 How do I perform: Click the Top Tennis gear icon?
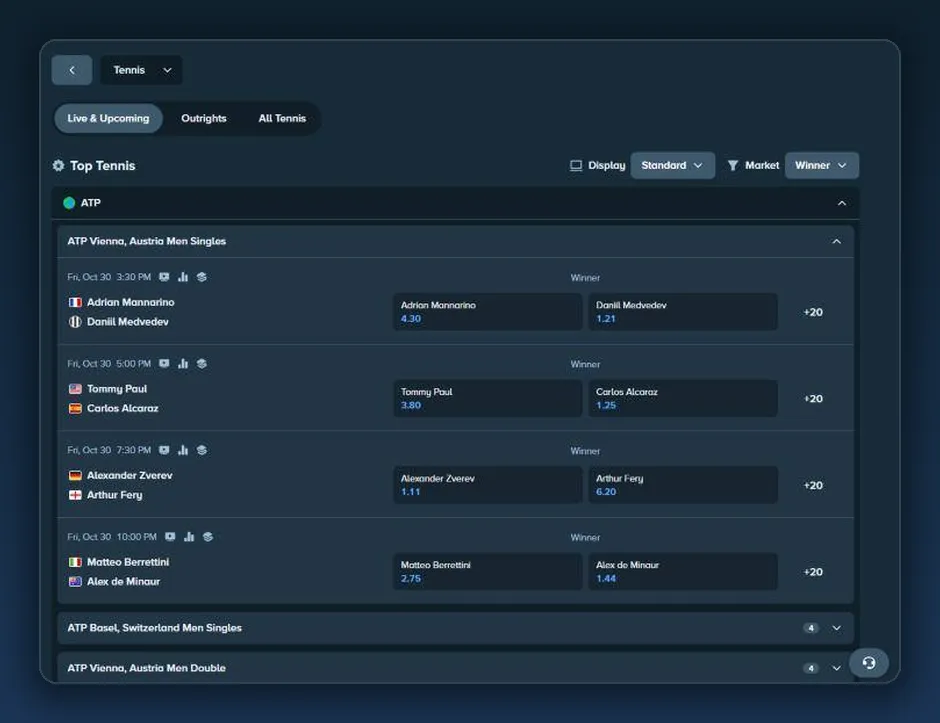coord(59,165)
